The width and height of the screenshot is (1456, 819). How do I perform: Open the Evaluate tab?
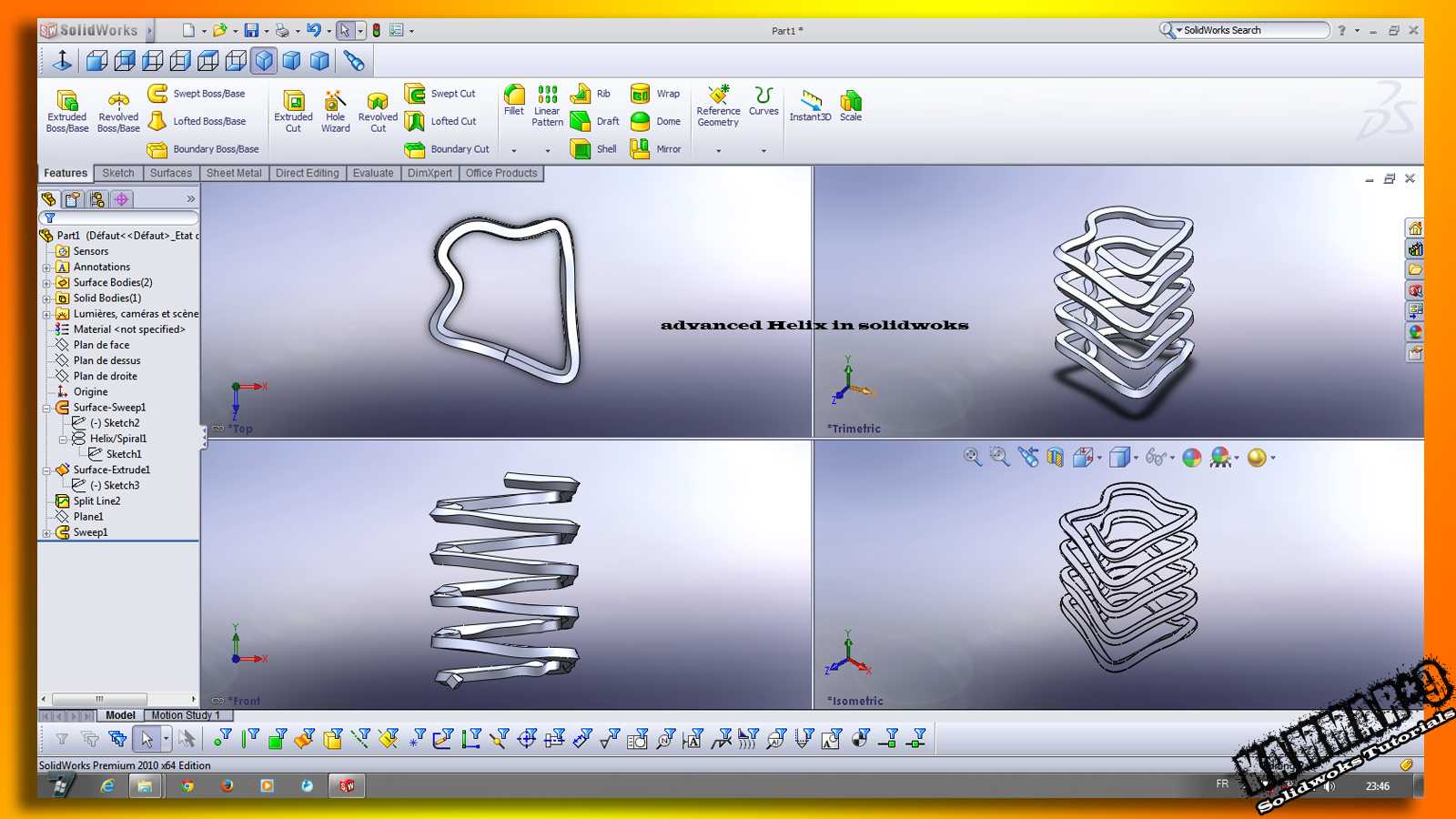[x=373, y=173]
